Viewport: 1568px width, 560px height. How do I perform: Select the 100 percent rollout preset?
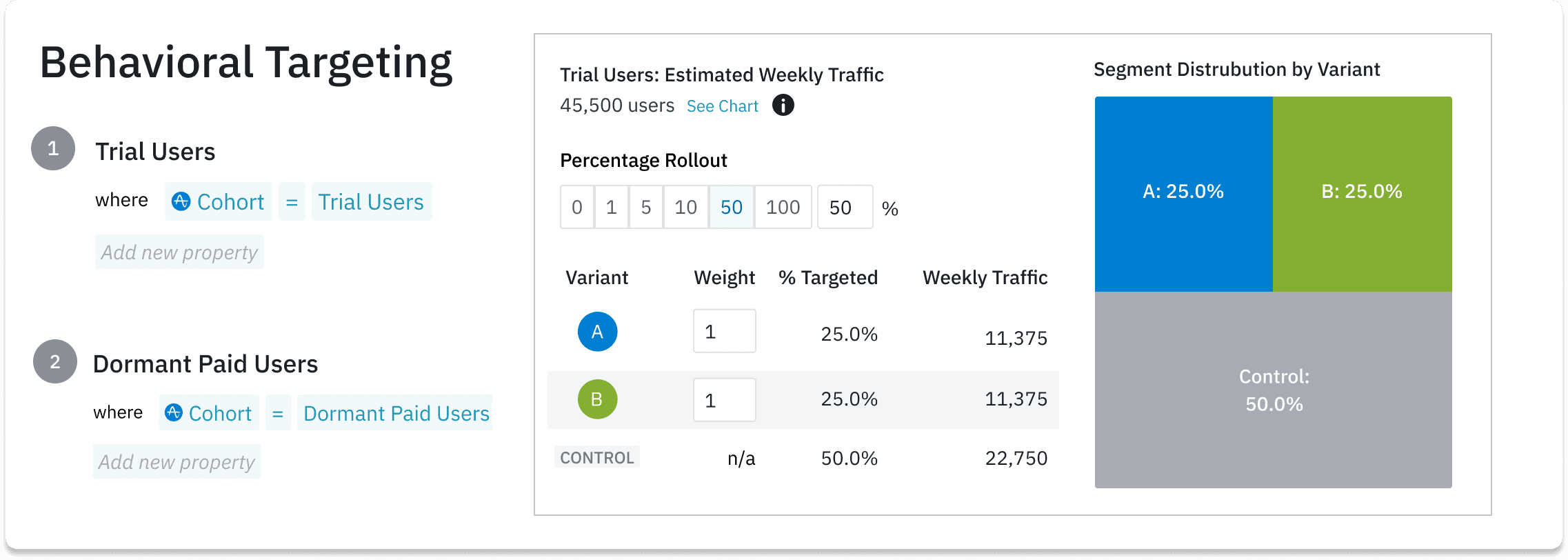(x=783, y=207)
